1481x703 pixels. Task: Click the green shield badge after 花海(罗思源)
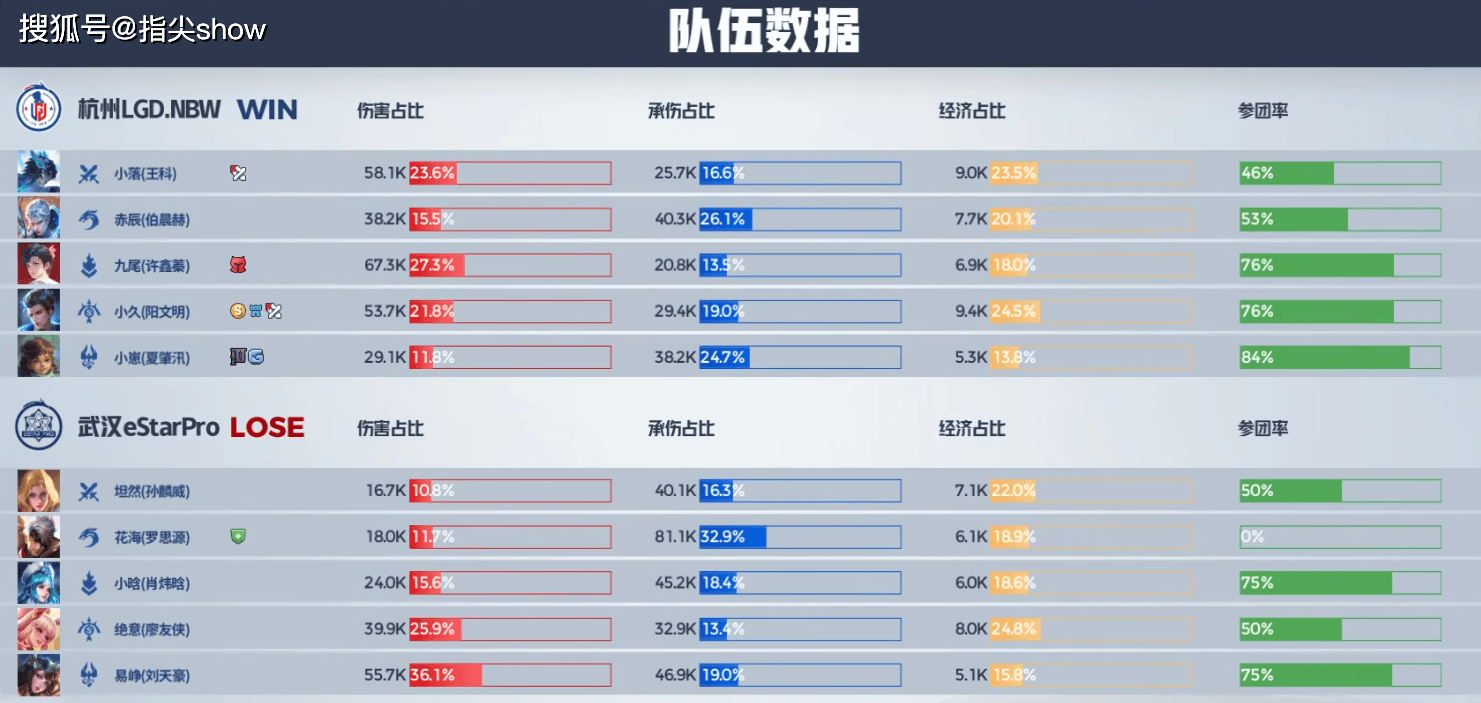tap(238, 537)
